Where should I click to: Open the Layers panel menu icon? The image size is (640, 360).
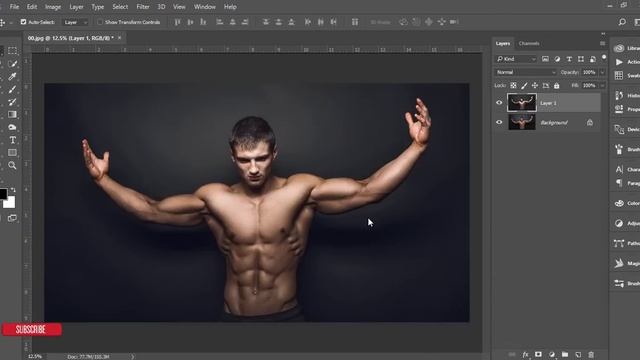(602, 43)
